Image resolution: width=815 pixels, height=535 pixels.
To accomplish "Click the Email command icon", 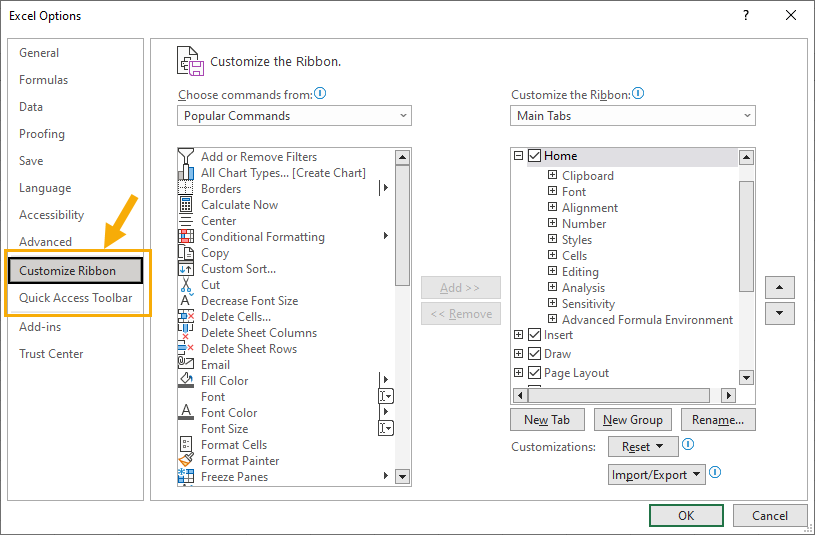I will [186, 364].
